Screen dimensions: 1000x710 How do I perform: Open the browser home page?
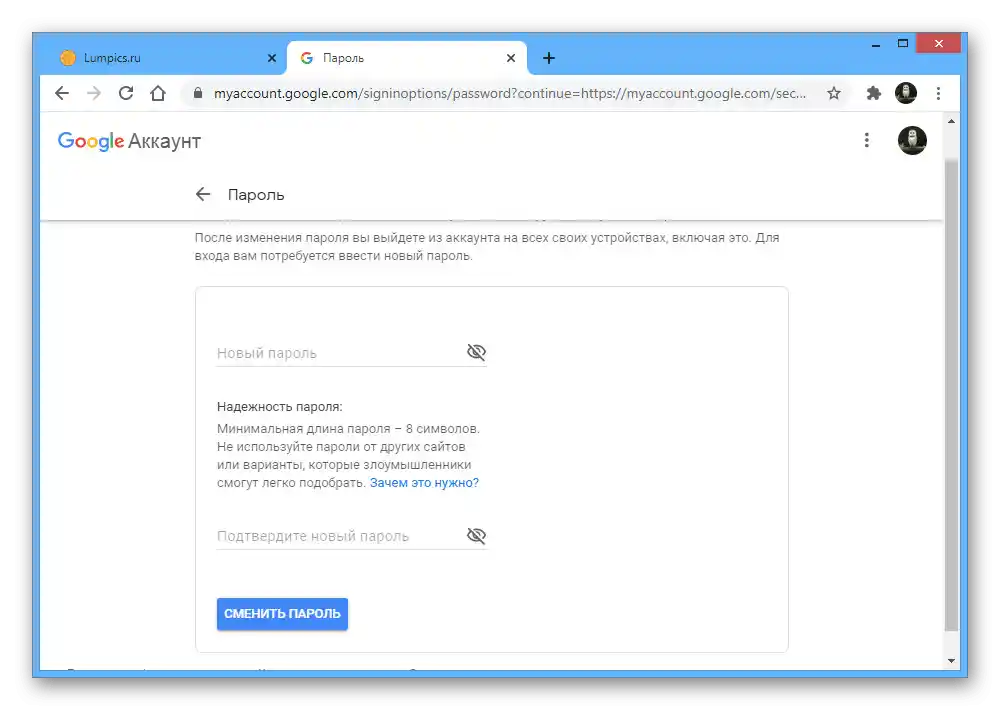pyautogui.click(x=158, y=93)
